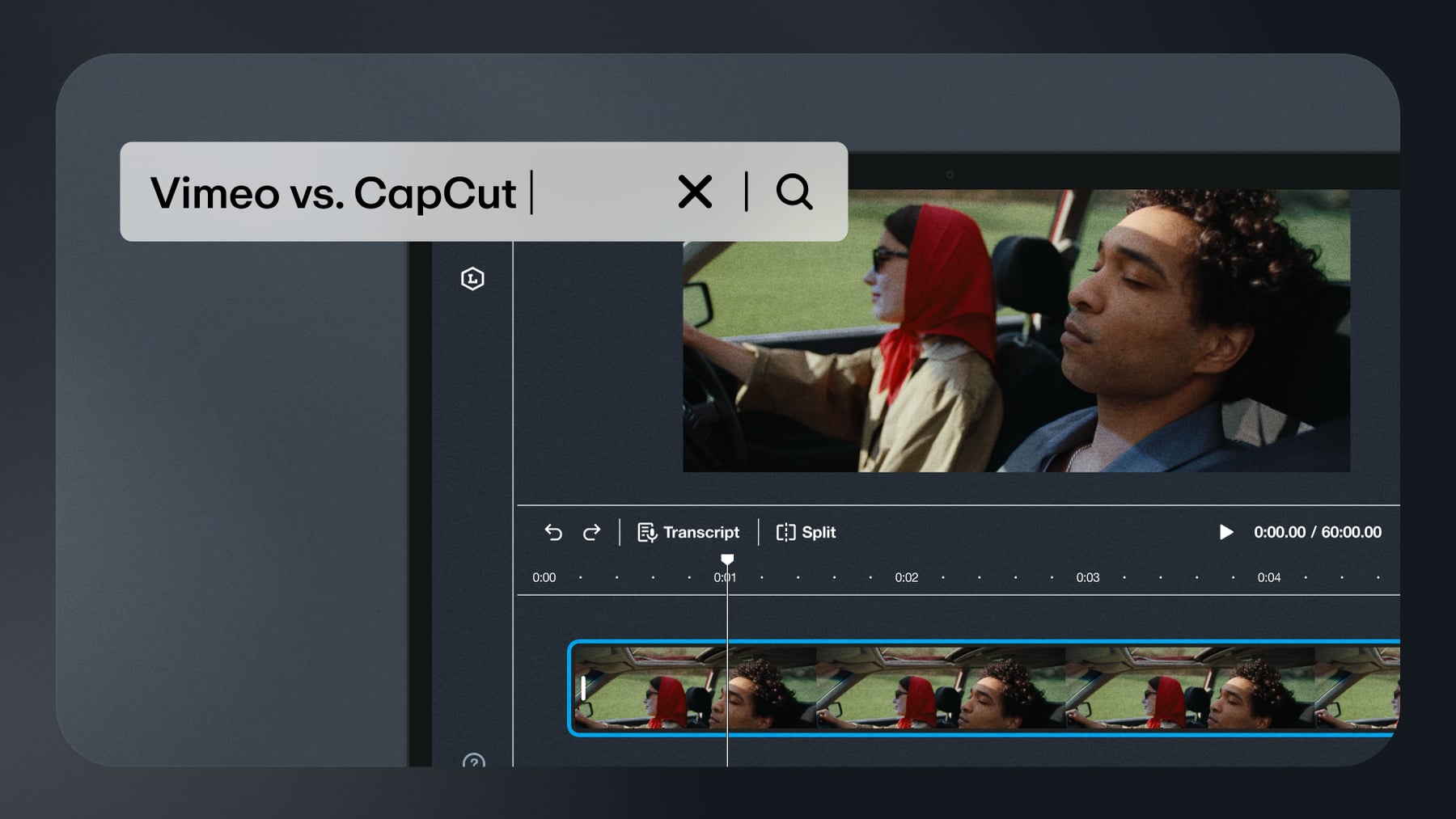Viewport: 1456px width, 819px height.
Task: Select the playhead marker on the timeline
Action: [727, 559]
